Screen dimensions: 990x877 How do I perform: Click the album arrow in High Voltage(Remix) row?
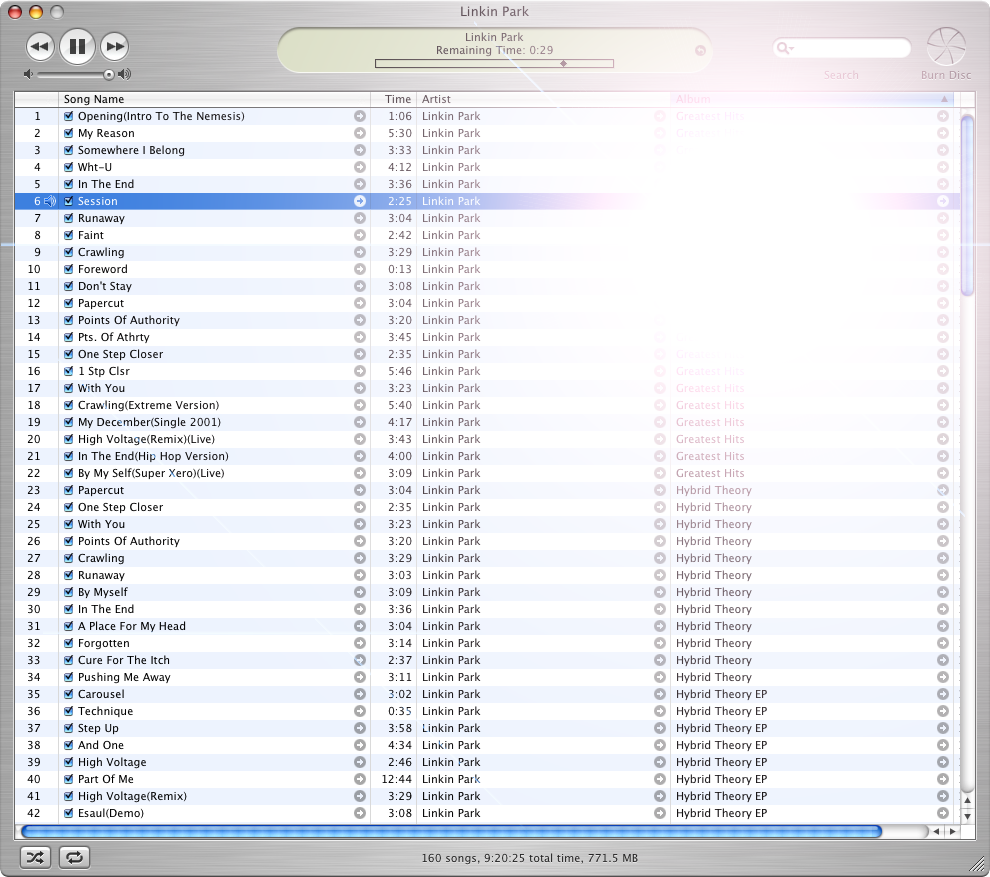click(x=943, y=797)
